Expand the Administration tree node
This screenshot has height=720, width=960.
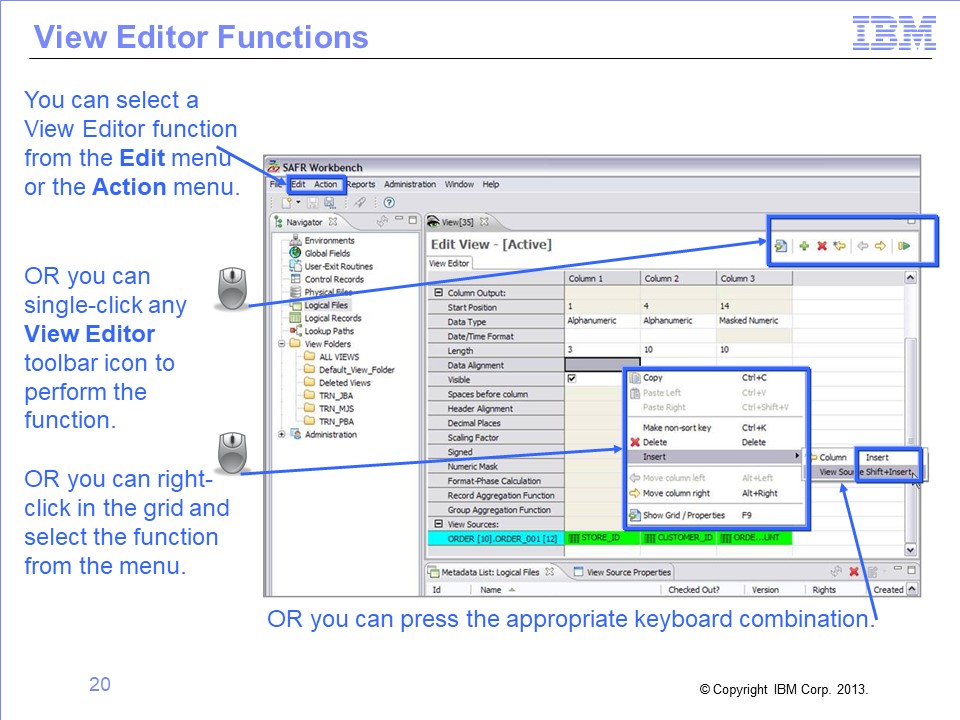[x=282, y=434]
